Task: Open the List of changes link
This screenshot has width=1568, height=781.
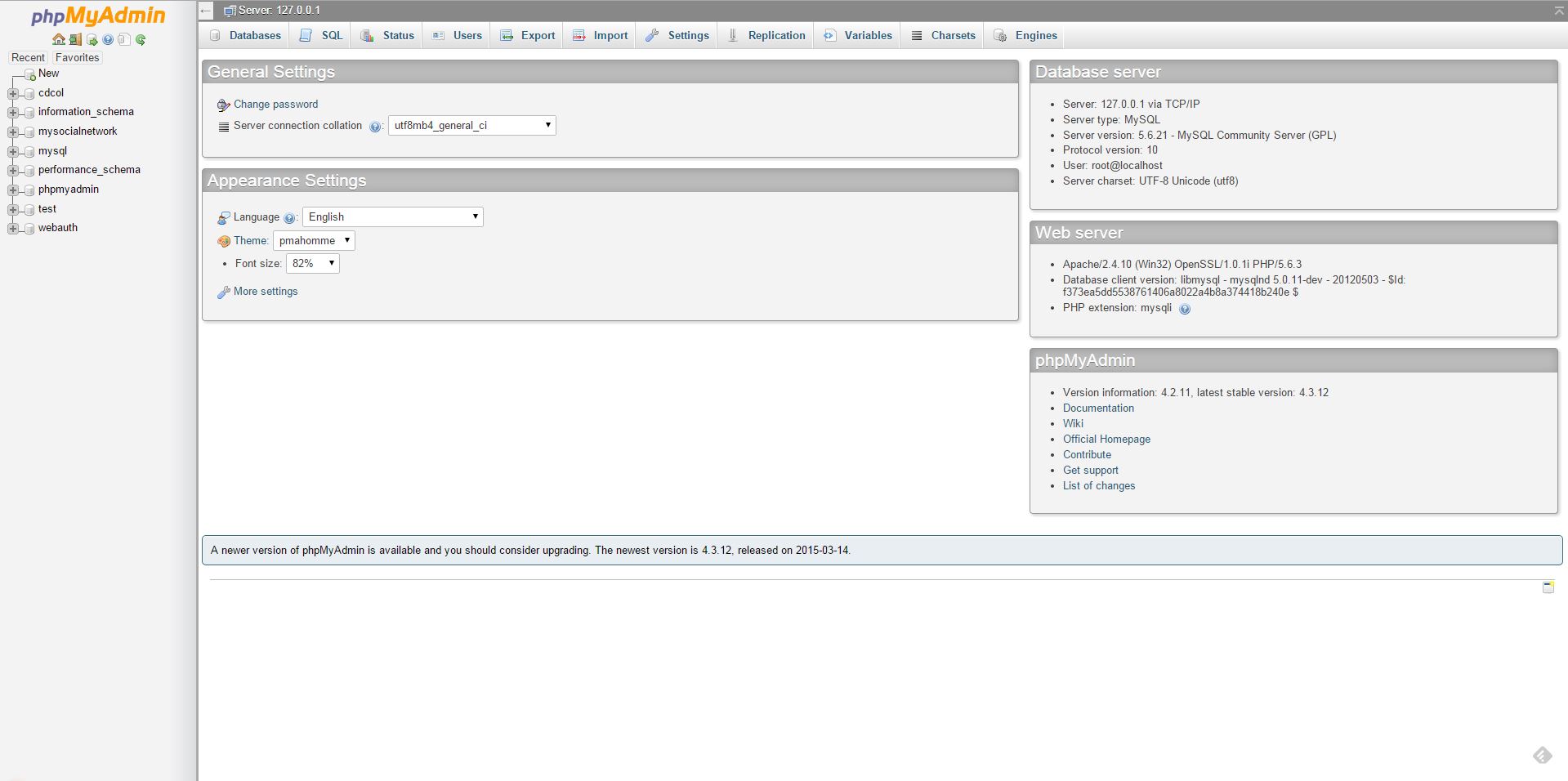Action: pyautogui.click(x=1098, y=485)
